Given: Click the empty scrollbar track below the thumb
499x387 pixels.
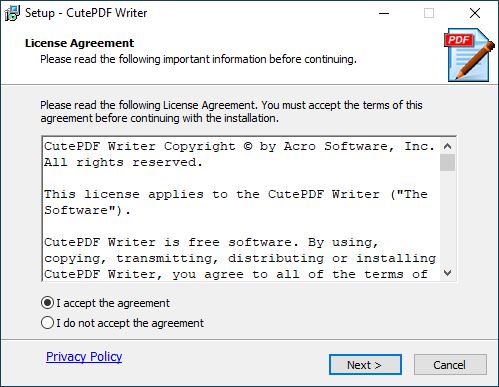Looking at the screenshot, I should (x=448, y=218).
